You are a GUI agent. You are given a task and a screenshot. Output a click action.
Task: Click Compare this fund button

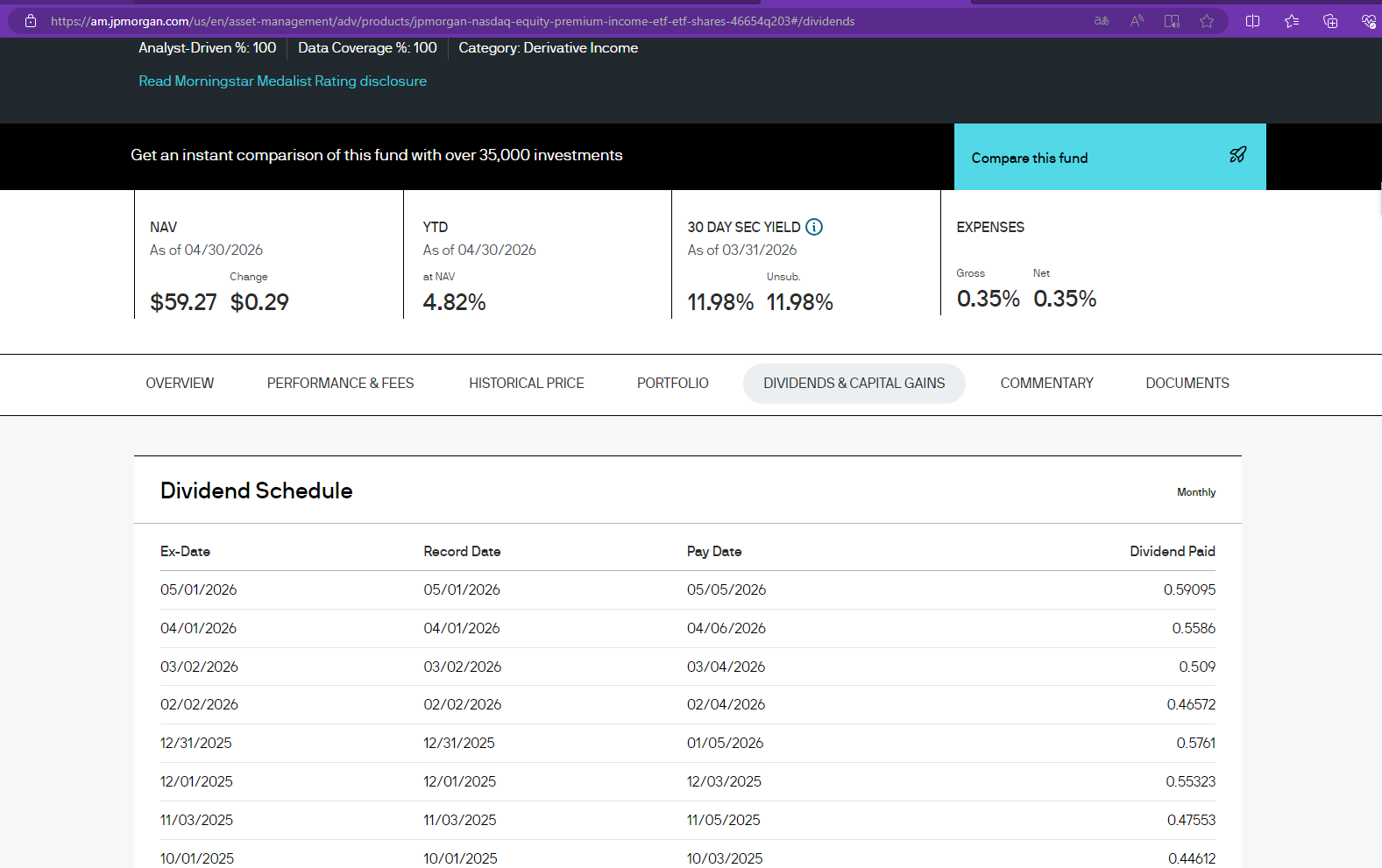(x=1109, y=157)
